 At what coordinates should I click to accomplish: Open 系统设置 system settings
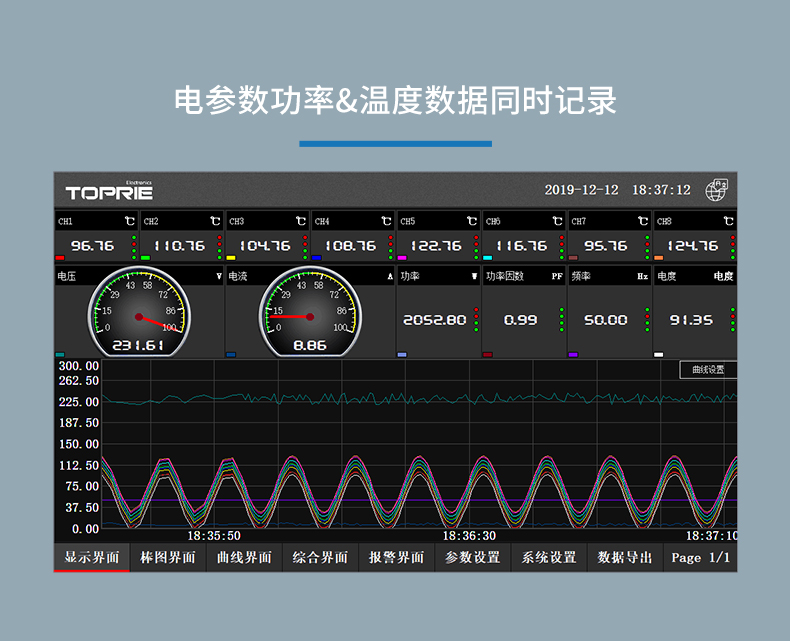point(549,558)
